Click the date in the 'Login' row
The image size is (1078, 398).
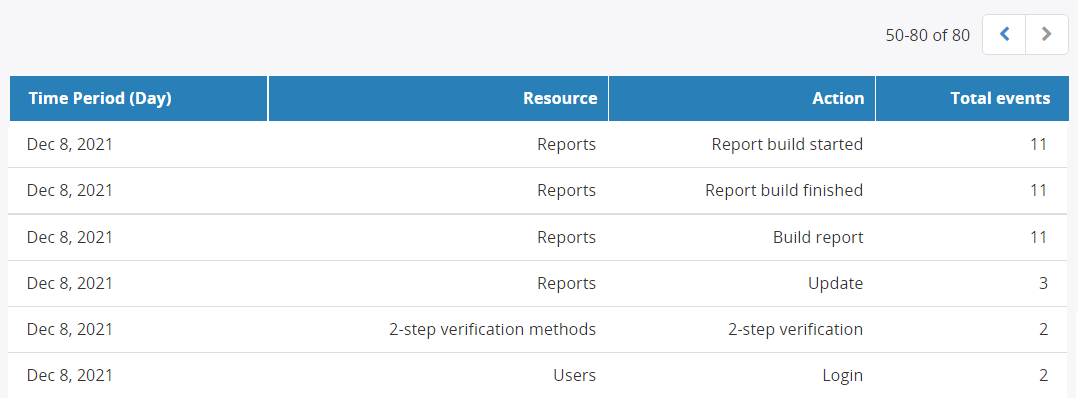pyautogui.click(x=69, y=375)
